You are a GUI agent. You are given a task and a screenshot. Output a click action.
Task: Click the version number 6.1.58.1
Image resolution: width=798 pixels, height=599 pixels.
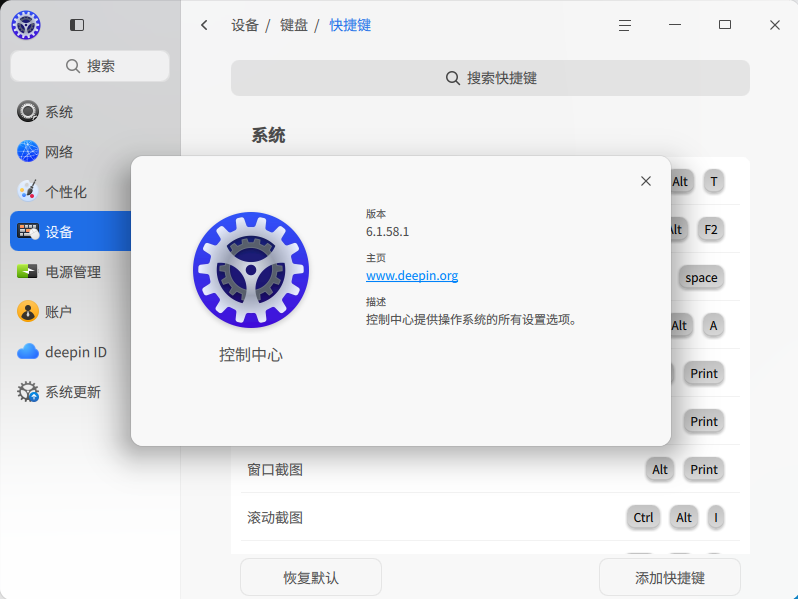point(387,232)
